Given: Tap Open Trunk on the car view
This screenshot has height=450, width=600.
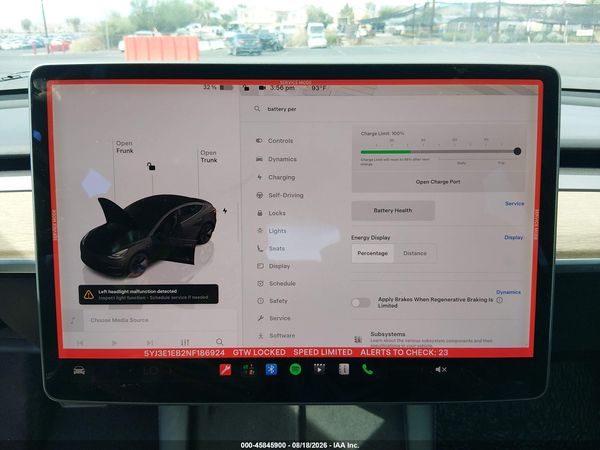Looking at the screenshot, I should click(209, 157).
